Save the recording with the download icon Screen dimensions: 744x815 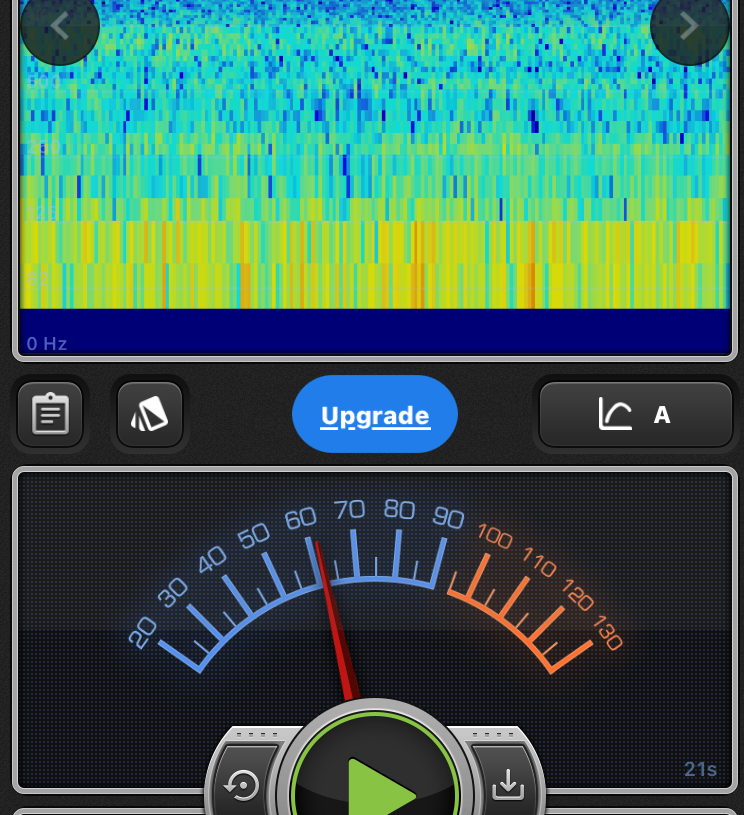click(508, 785)
